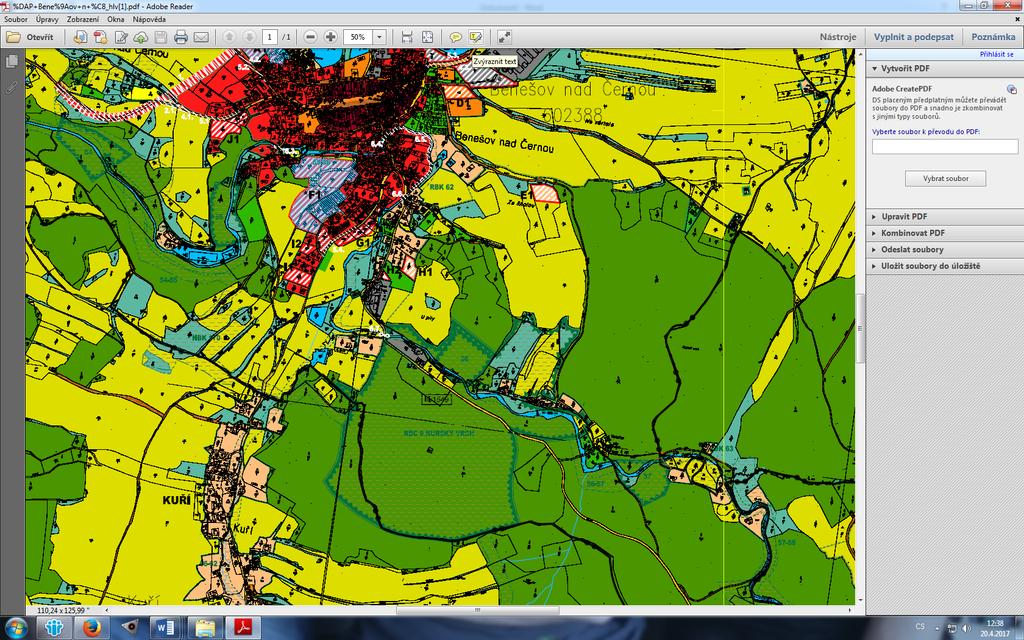Click the CS language indicator in tray
Image resolution: width=1024 pixels, height=640 pixels.
point(921,627)
